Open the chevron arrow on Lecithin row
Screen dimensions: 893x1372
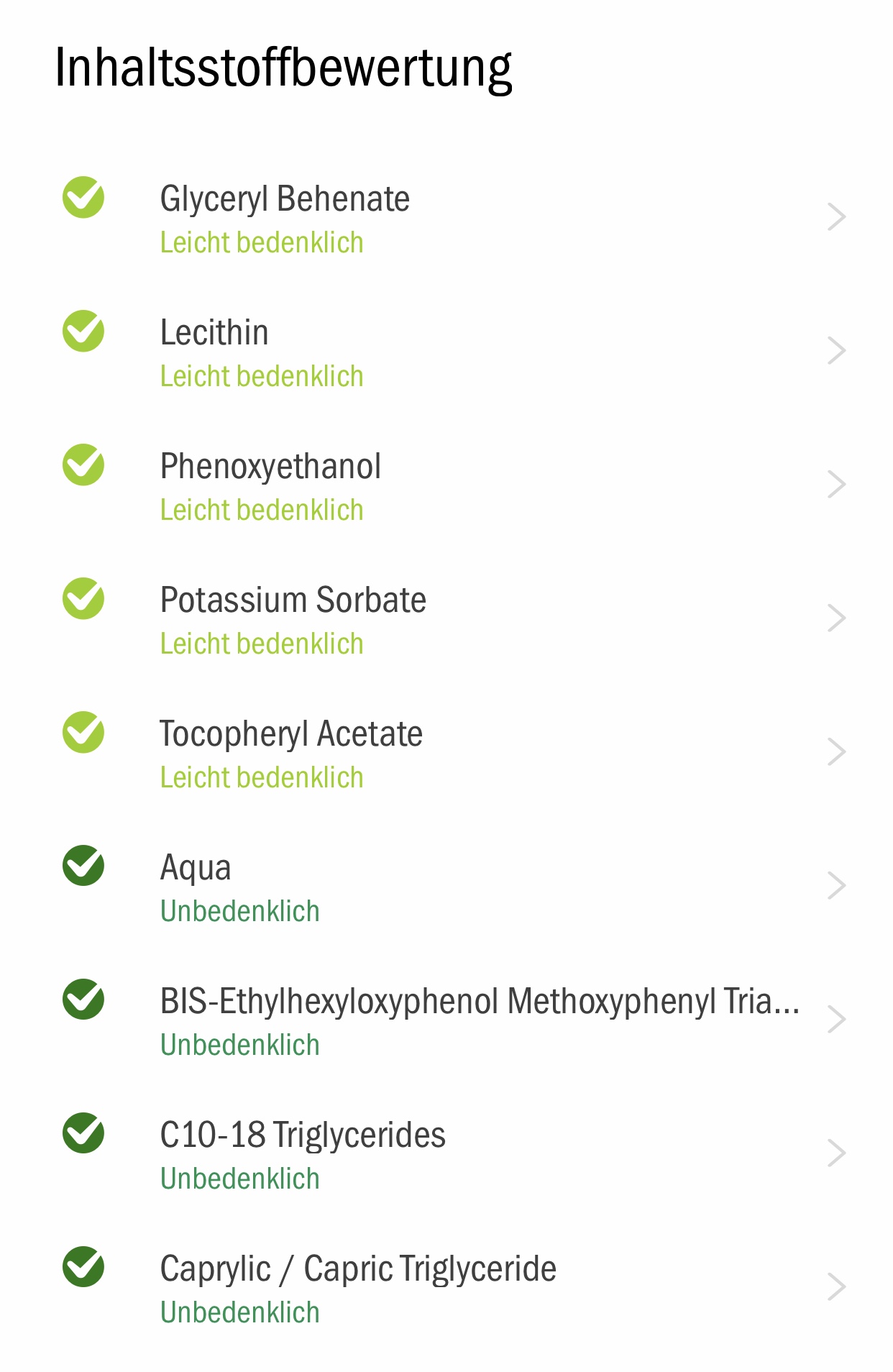click(x=836, y=351)
